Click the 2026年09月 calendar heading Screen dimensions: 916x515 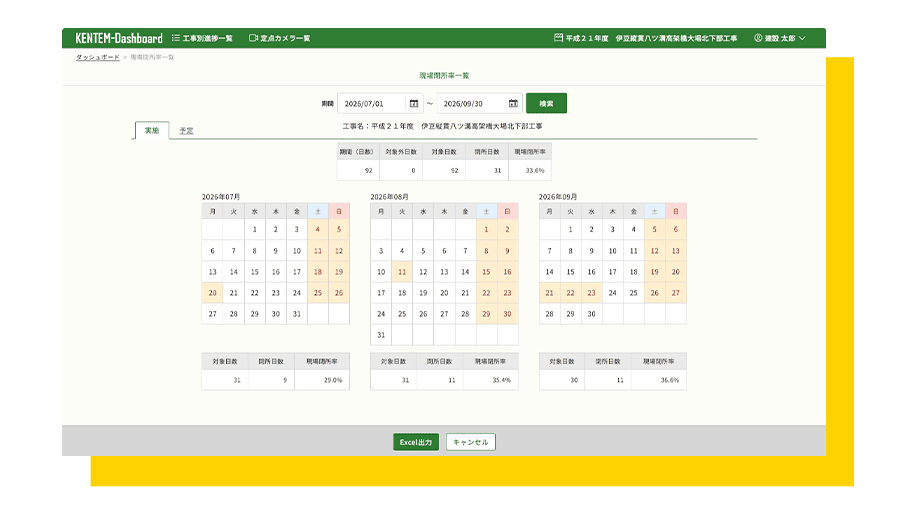tap(557, 197)
